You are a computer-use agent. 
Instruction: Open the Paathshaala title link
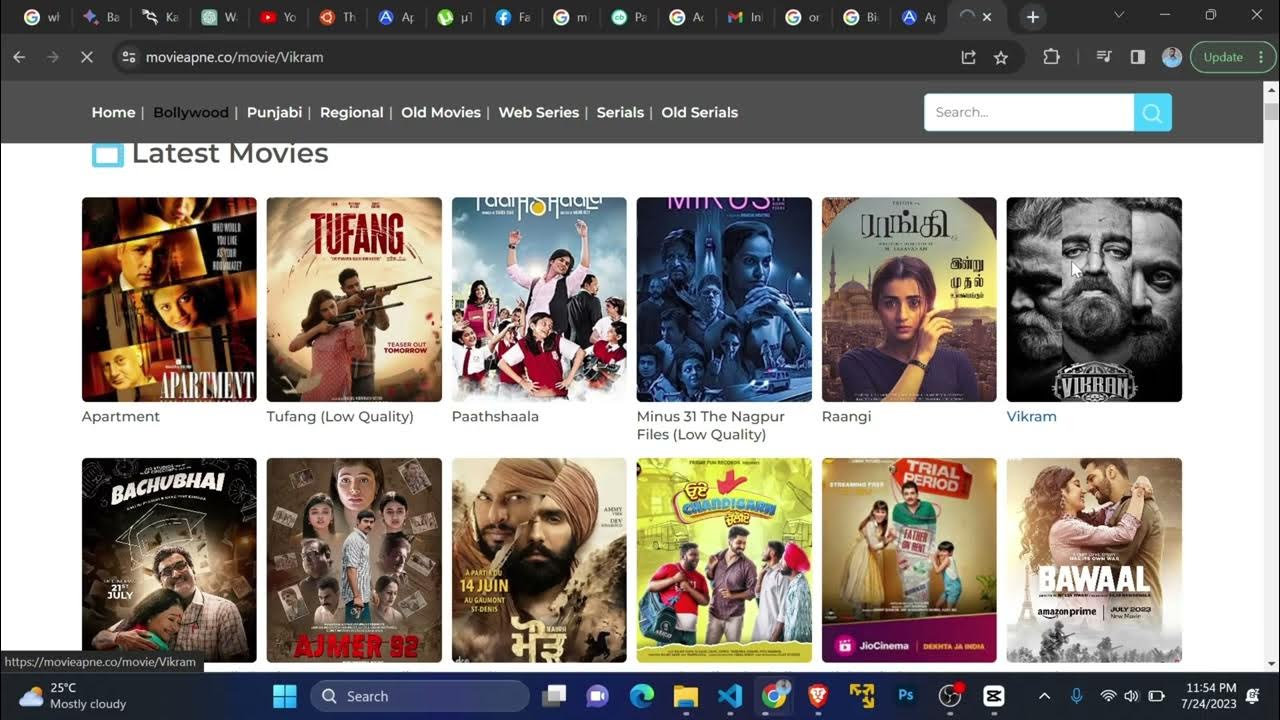tap(495, 416)
